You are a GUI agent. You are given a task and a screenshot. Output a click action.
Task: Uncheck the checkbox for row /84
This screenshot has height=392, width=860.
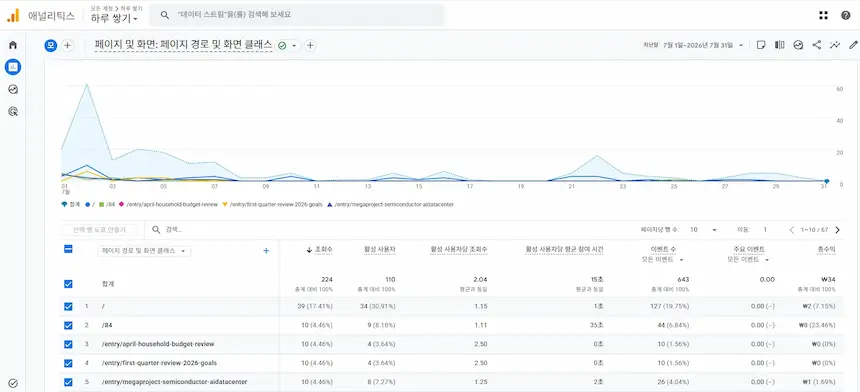[x=68, y=325]
